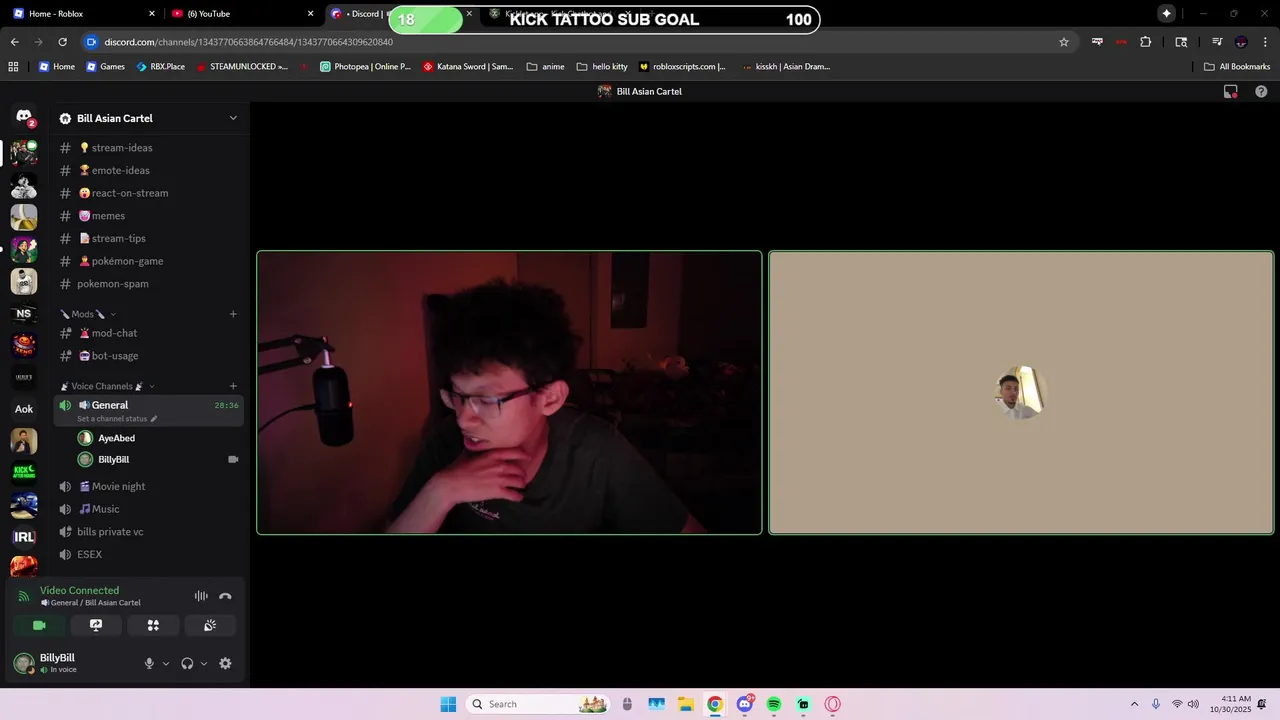1280x720 pixels.
Task: Open the Activities launcher button
Action: coord(153,625)
